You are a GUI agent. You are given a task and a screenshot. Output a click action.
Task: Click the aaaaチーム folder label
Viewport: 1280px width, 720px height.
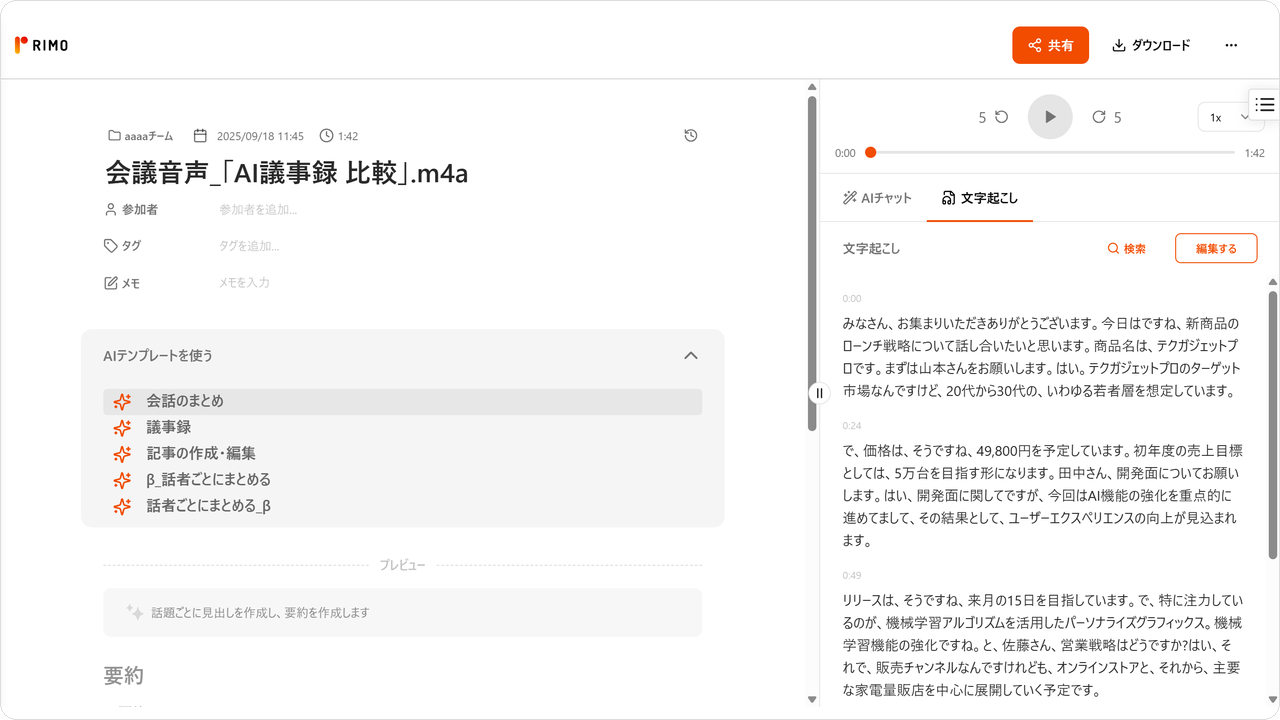140,136
